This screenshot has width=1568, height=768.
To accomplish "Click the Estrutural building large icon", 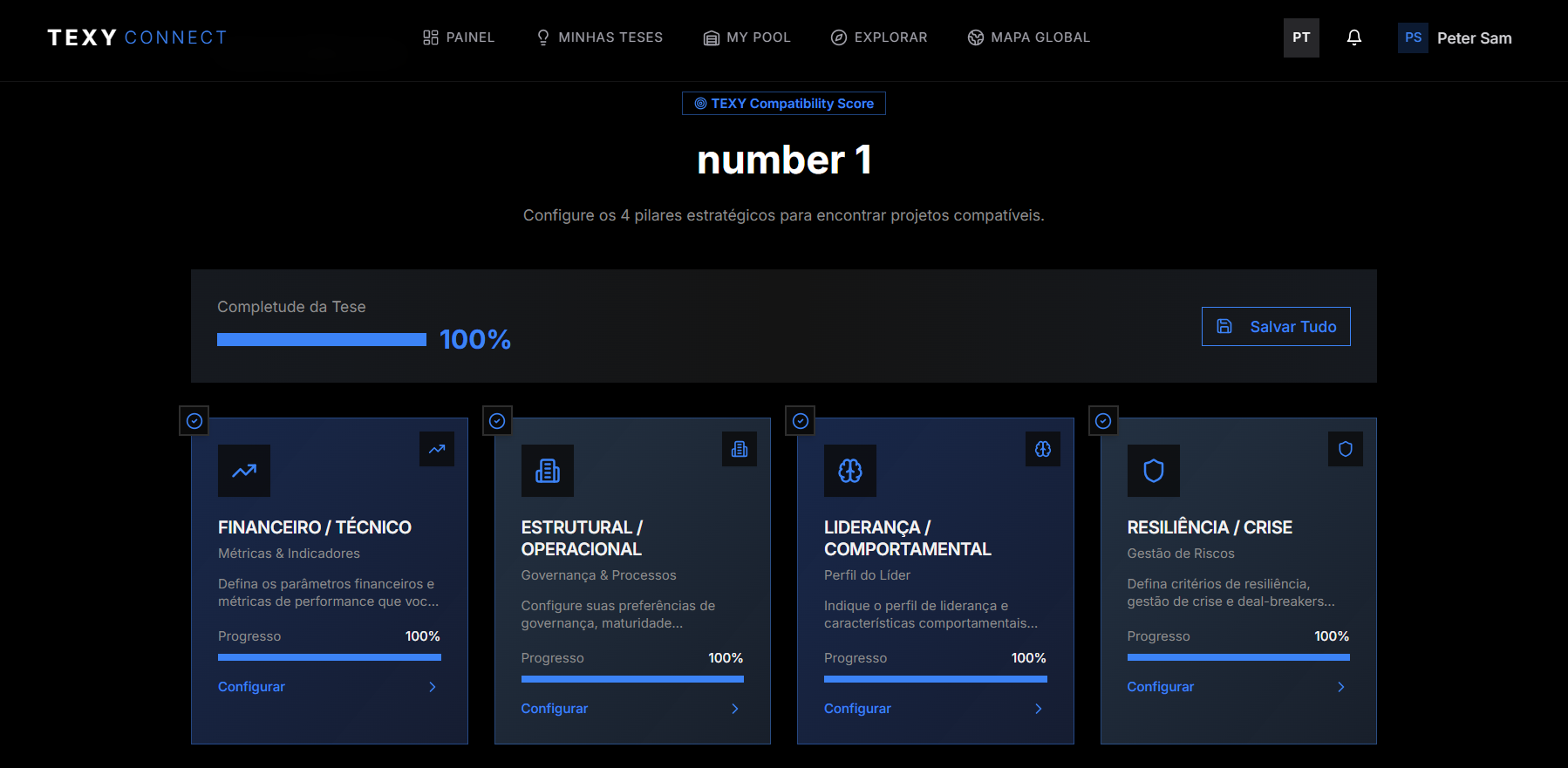I will [548, 471].
